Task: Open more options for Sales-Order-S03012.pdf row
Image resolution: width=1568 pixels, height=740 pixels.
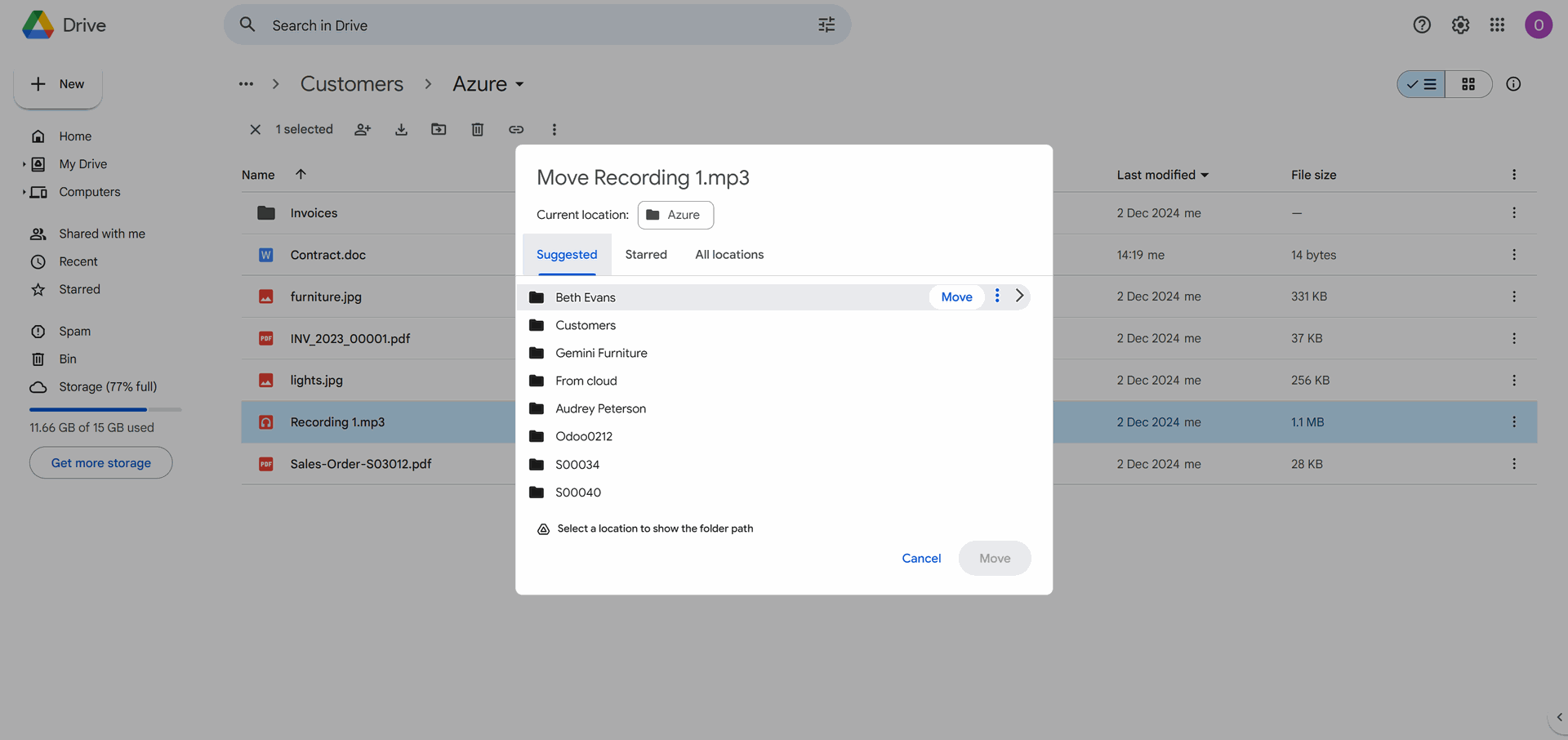Action: click(1514, 464)
